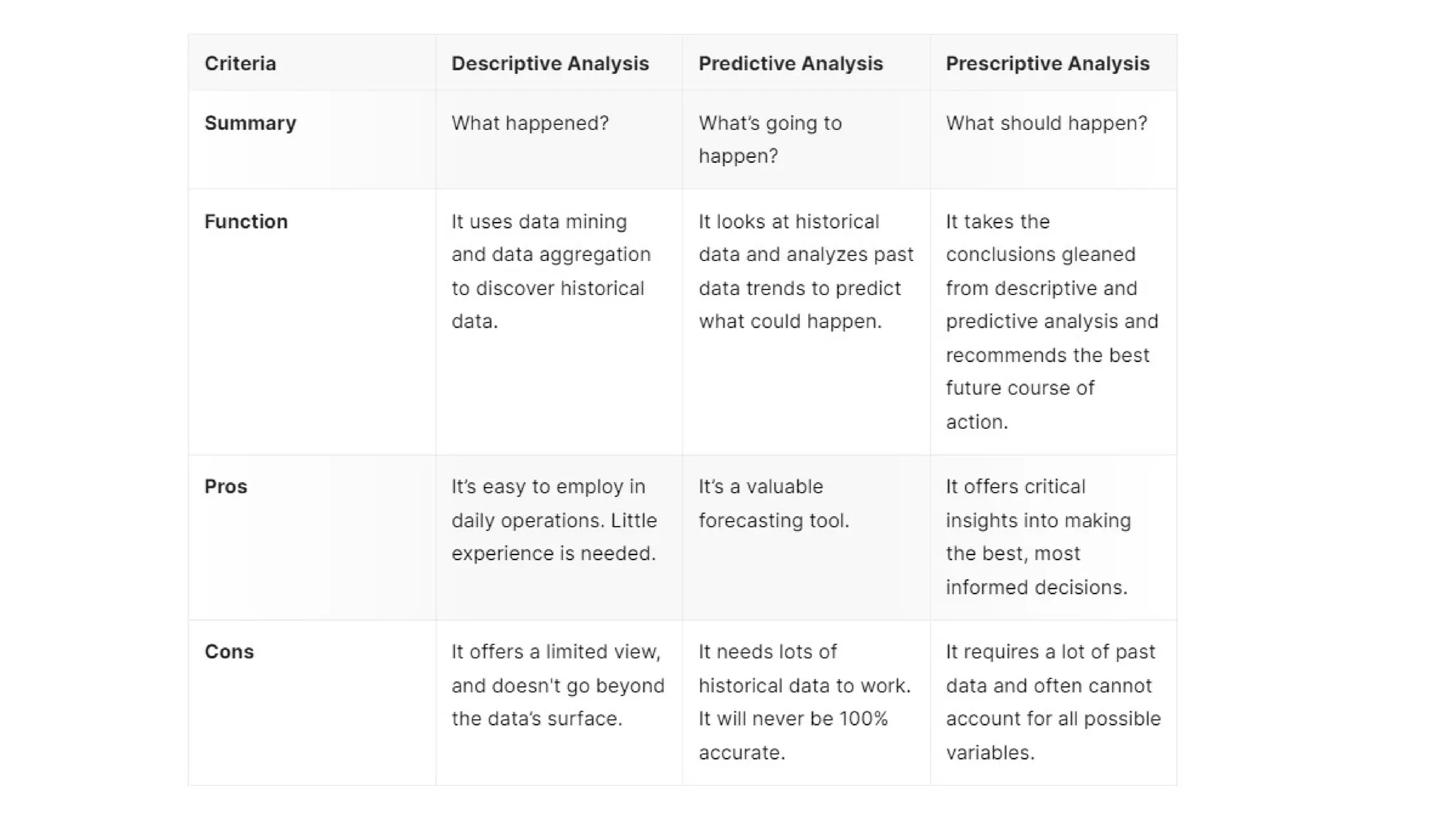Select the Function row label

(246, 222)
